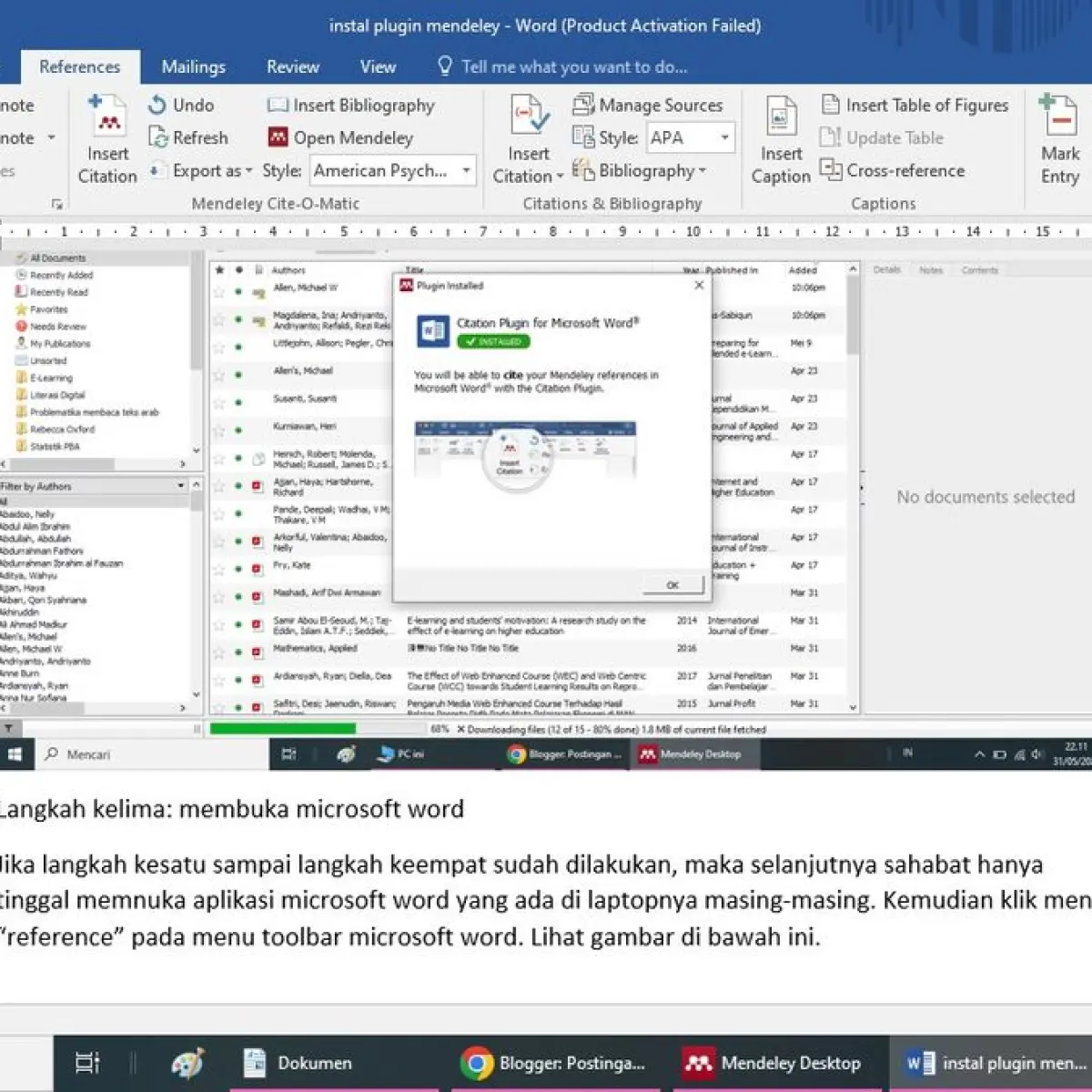
Task: Select My Publications in Mendeley sidebar
Action: coord(60,344)
